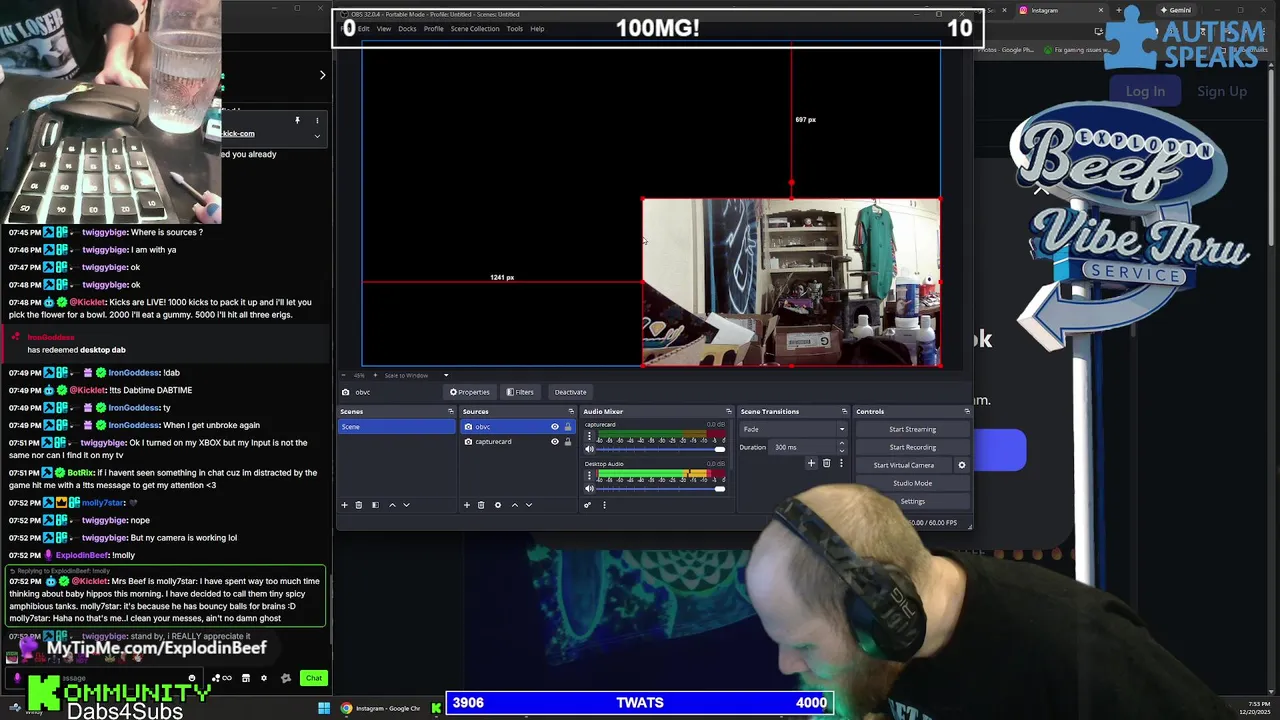Open the emoji picker in Kick chat
The height and width of the screenshot is (720, 1280).
click(x=192, y=678)
